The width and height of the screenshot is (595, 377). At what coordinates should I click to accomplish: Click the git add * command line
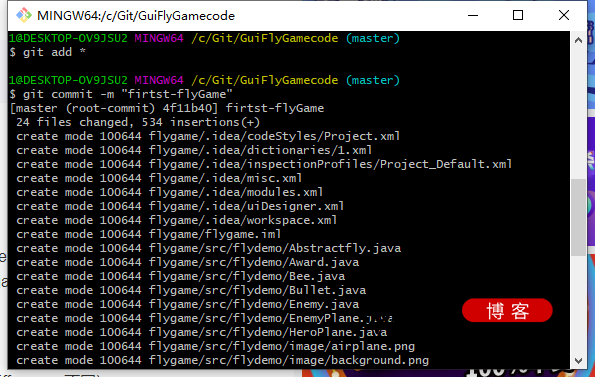click(x=47, y=52)
